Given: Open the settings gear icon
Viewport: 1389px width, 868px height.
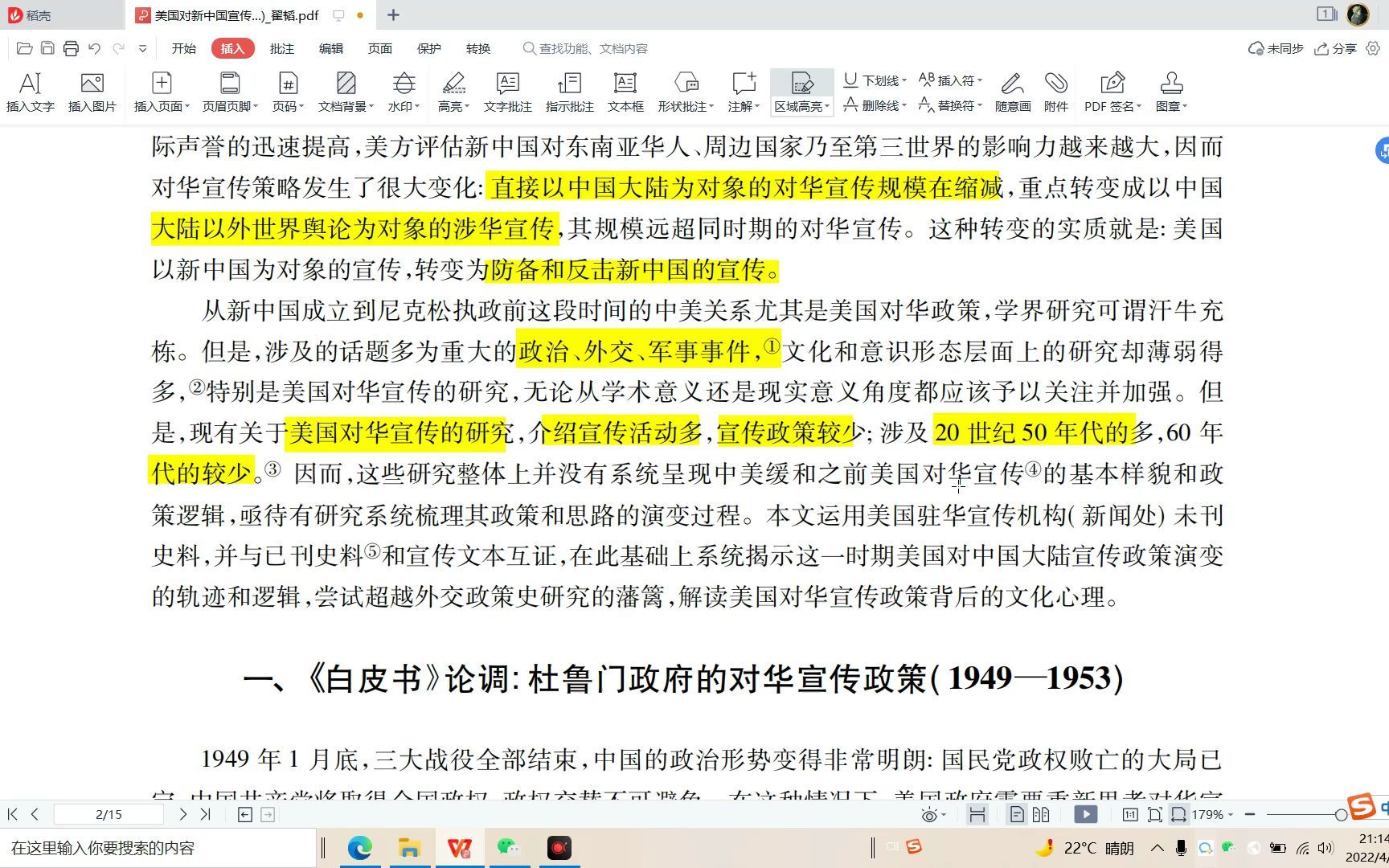Looking at the screenshot, I should pos(1373,48).
